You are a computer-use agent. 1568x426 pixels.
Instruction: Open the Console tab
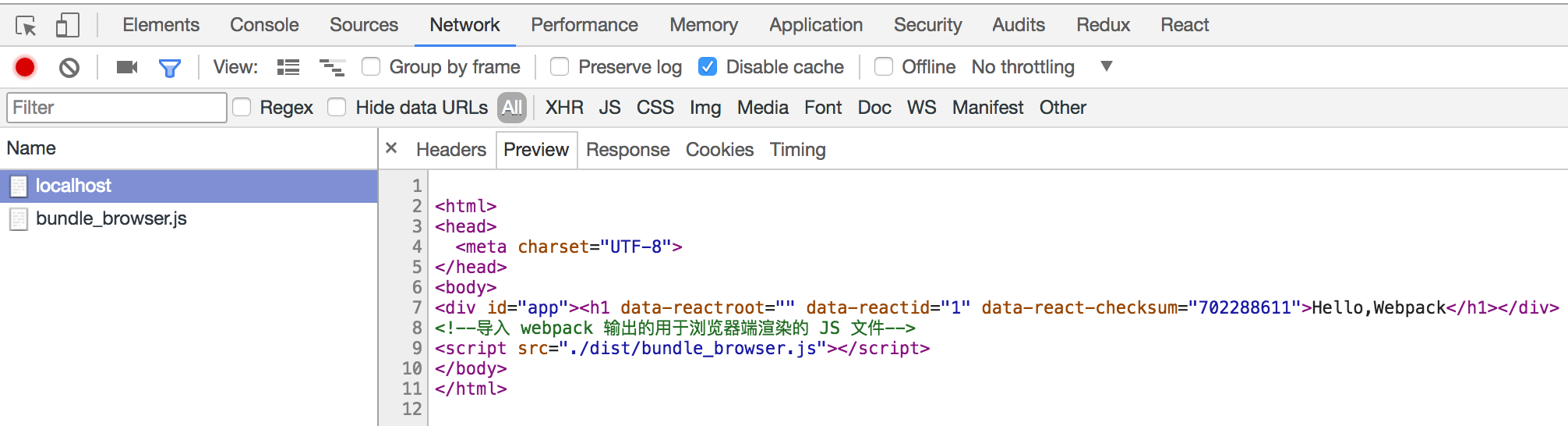264,25
